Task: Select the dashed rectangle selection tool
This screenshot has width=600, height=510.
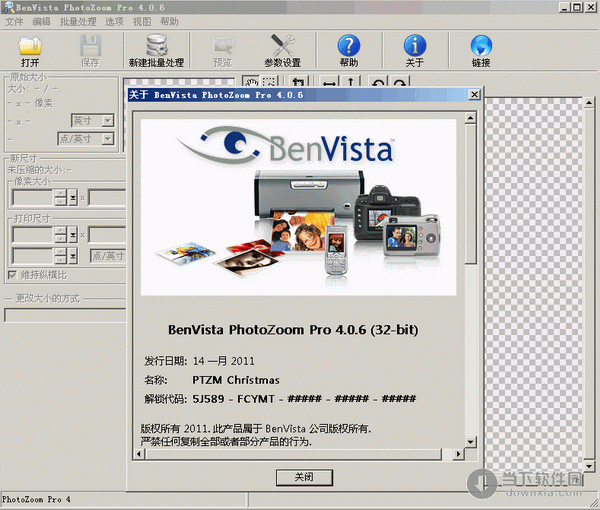Action: 269,81
